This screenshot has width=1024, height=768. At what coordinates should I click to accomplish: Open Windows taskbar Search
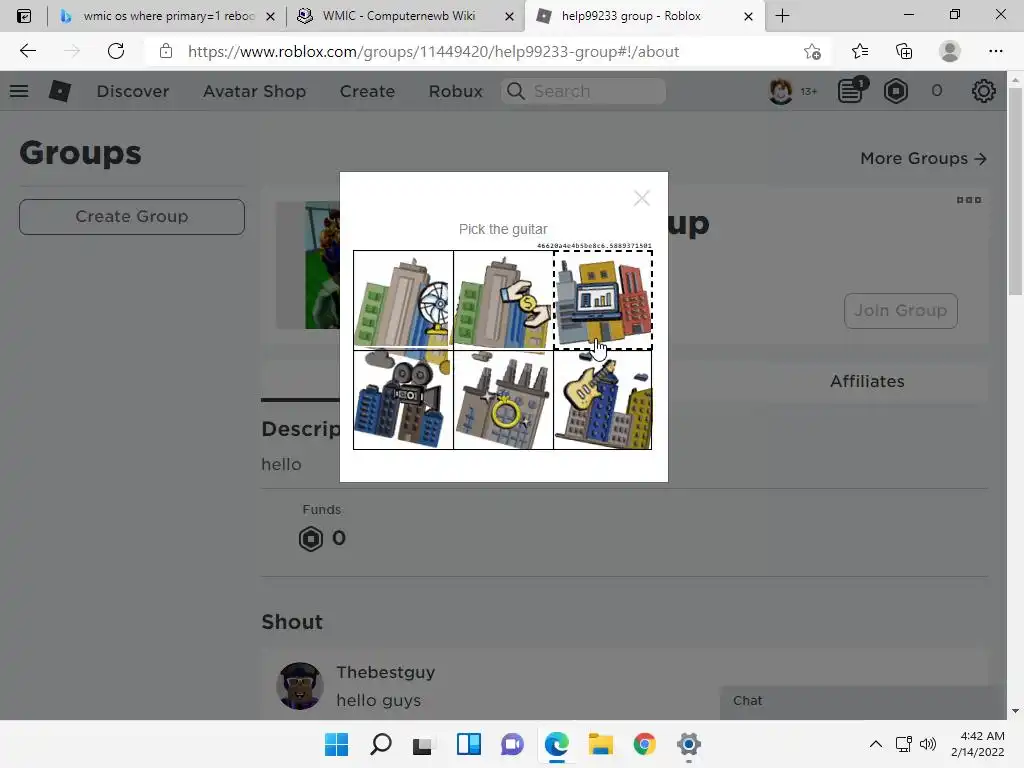381,744
